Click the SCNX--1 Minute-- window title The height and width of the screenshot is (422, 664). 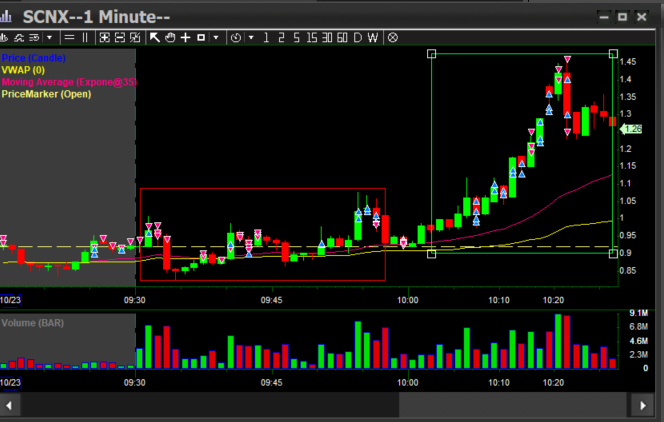coord(97,17)
